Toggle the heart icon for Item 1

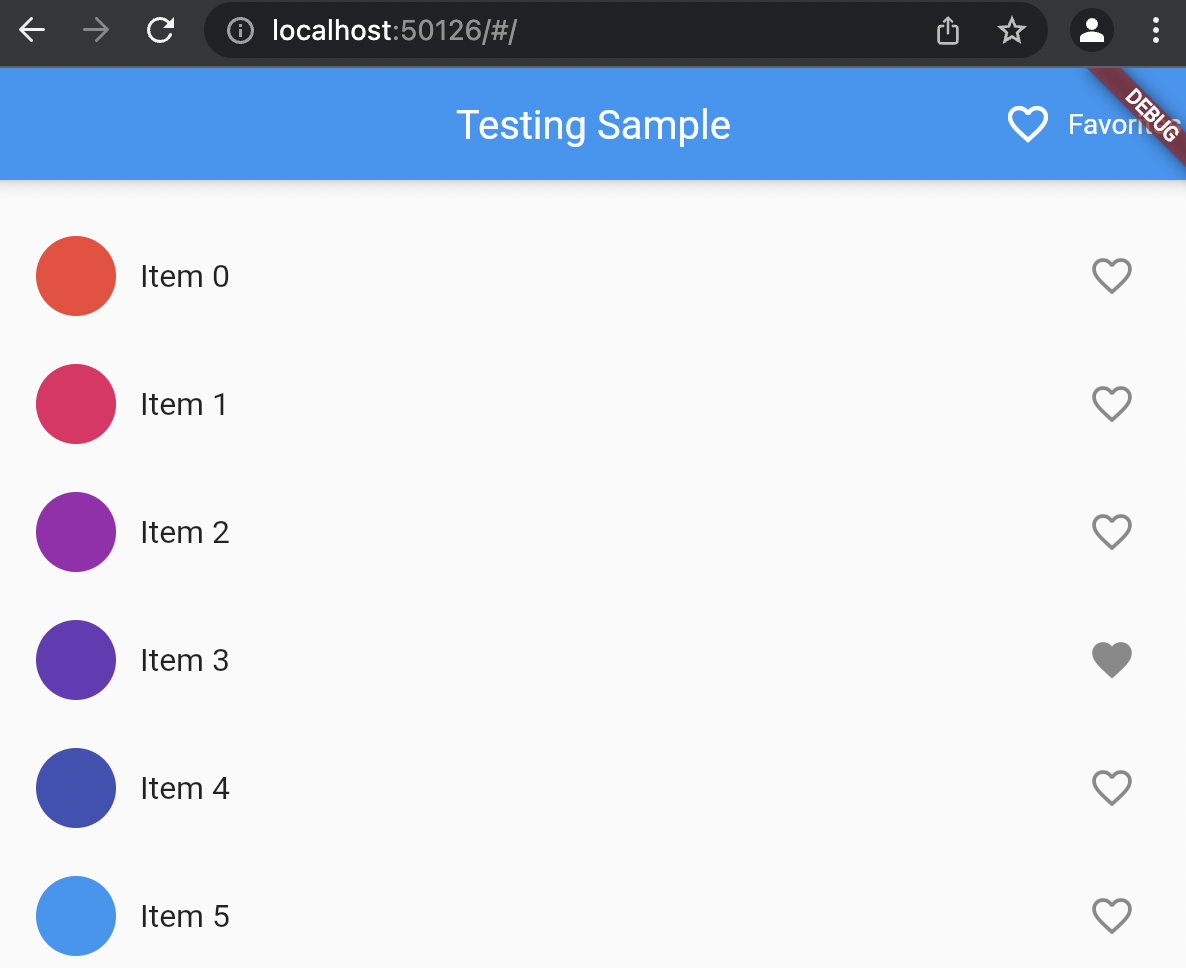(1111, 404)
